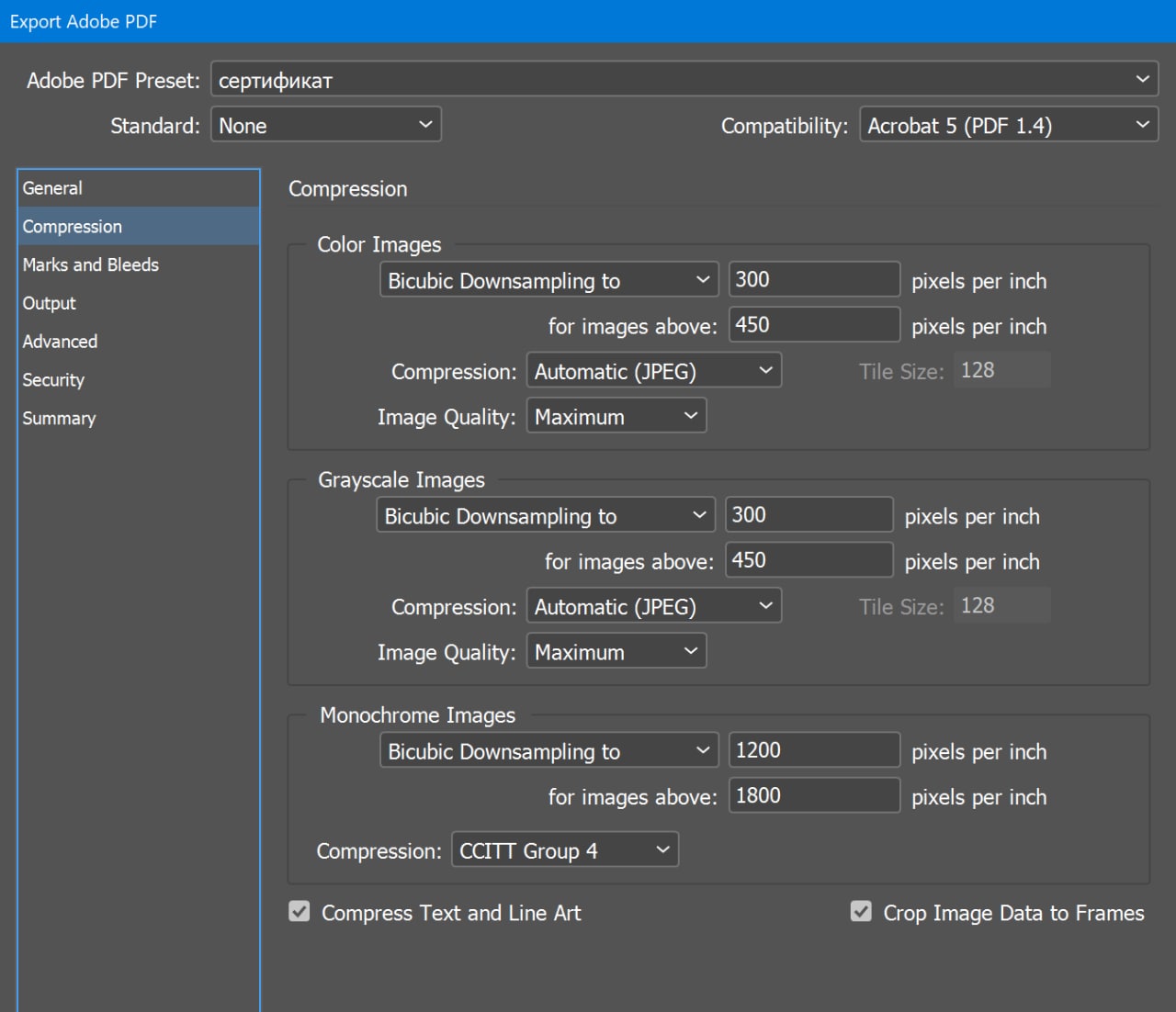The image size is (1176, 1012).
Task: Open the Compatibility dropdown
Action: [x=1008, y=125]
